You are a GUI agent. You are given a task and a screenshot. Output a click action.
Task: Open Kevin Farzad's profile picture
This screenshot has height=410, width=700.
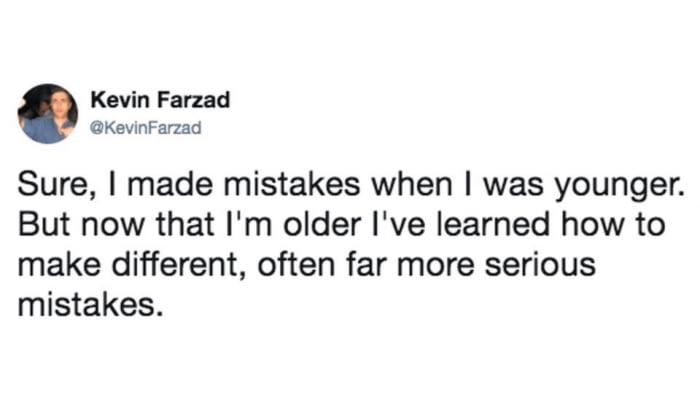pos(47,113)
